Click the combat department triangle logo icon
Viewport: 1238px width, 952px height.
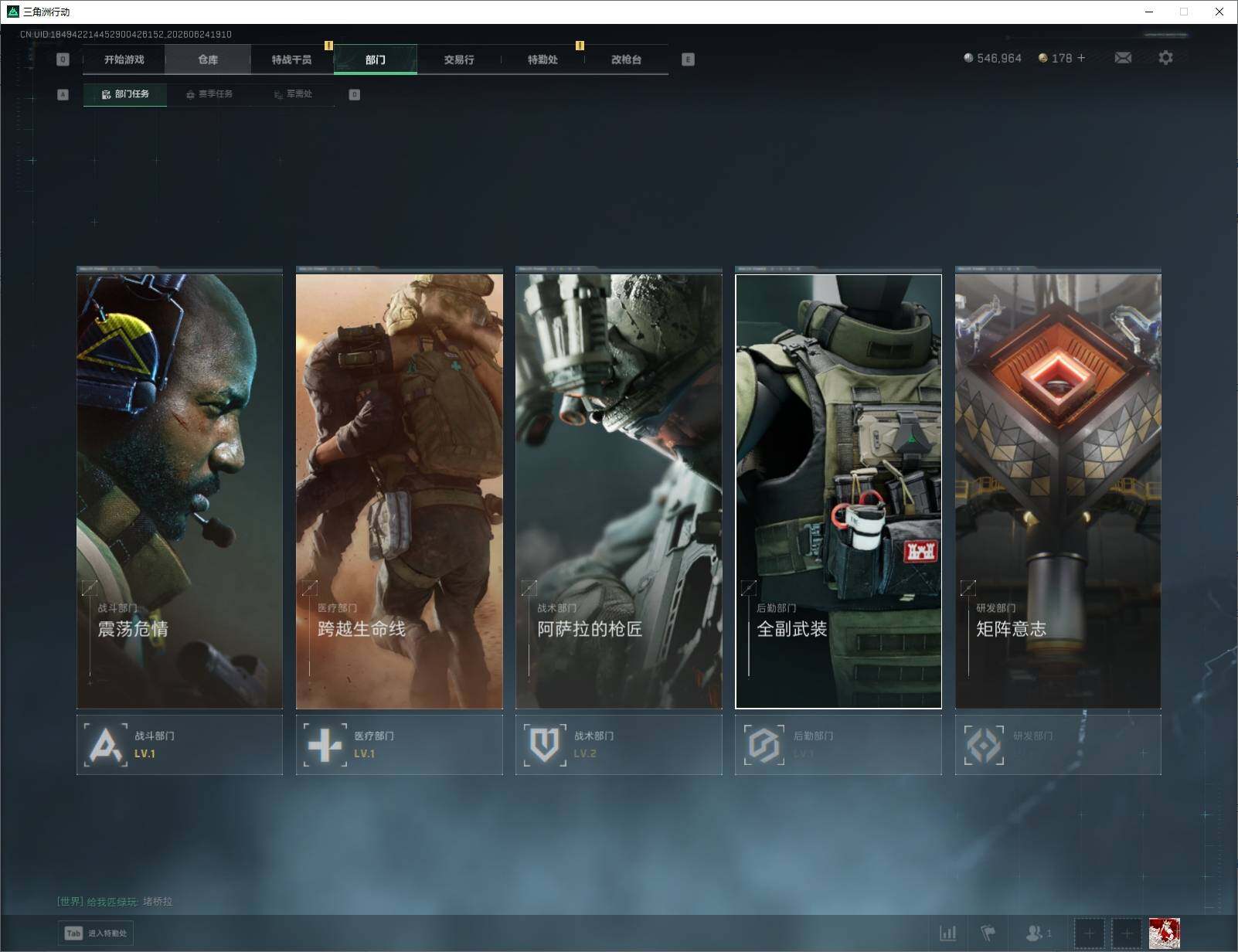point(106,745)
